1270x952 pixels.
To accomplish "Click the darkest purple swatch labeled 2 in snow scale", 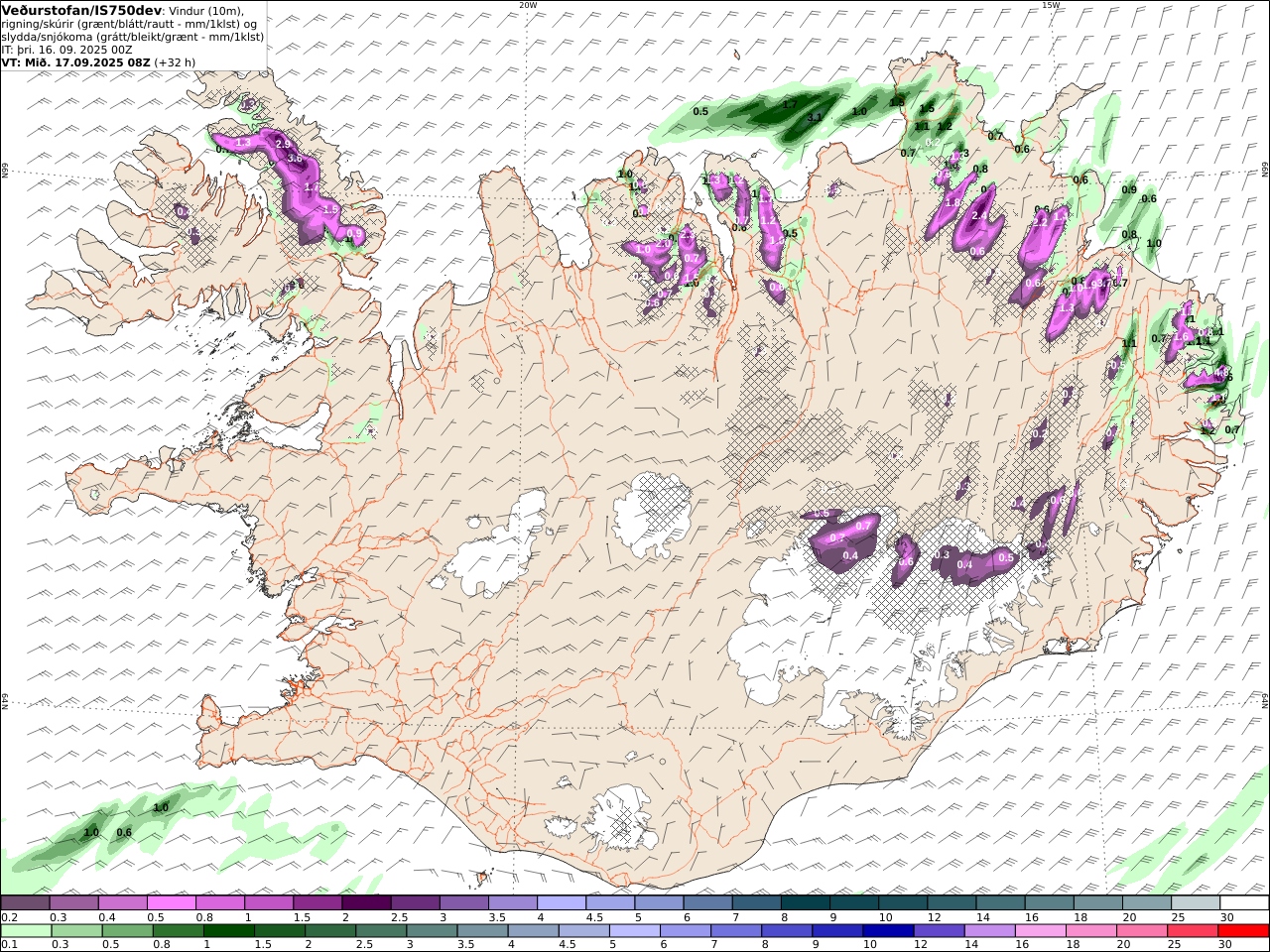I will [x=366, y=903].
